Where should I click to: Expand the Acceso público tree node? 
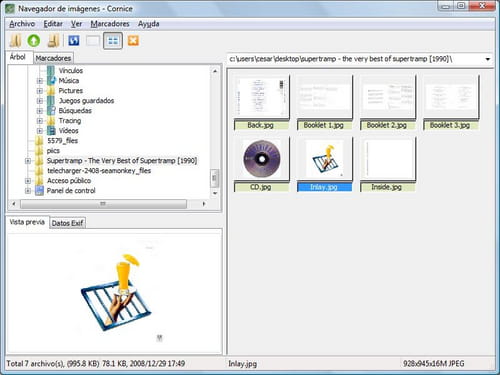click(x=28, y=181)
